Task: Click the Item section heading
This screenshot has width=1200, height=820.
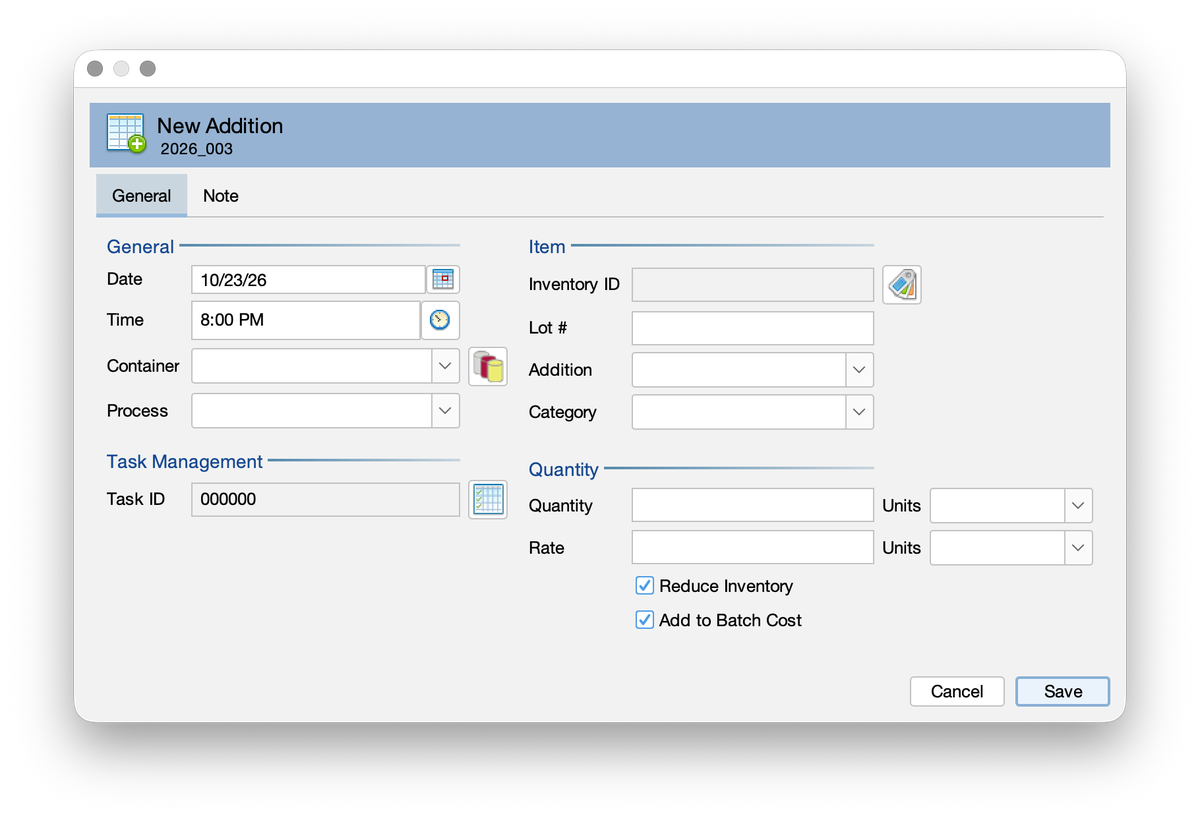Action: coord(547,247)
